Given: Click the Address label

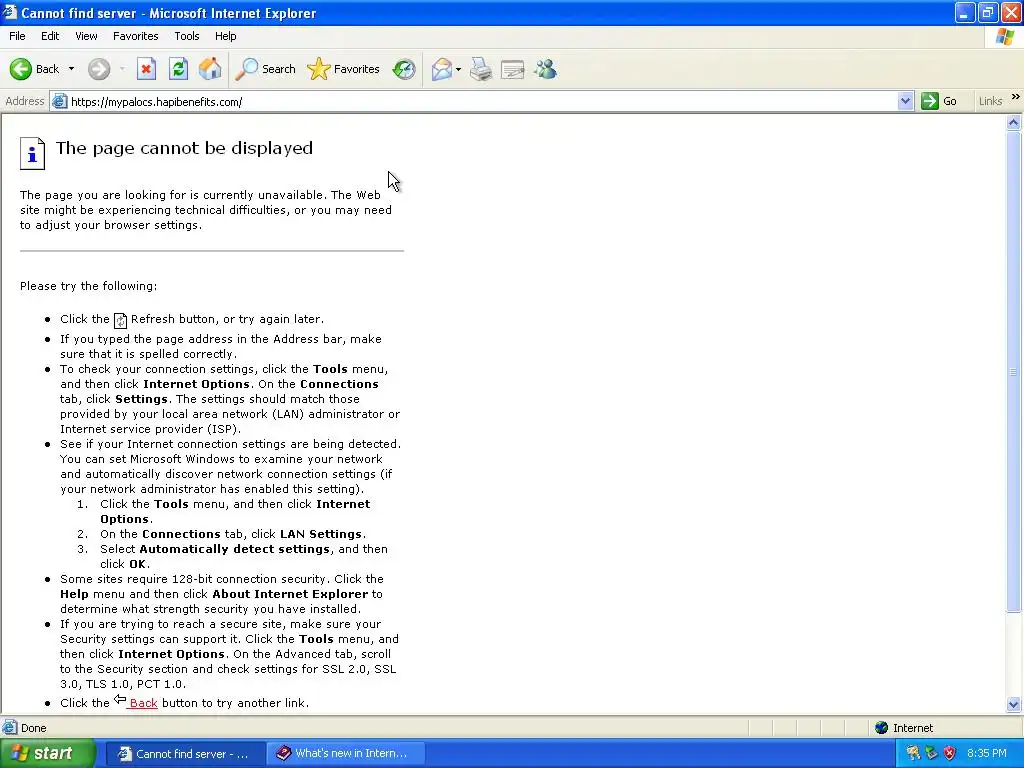Looking at the screenshot, I should coord(25,101).
